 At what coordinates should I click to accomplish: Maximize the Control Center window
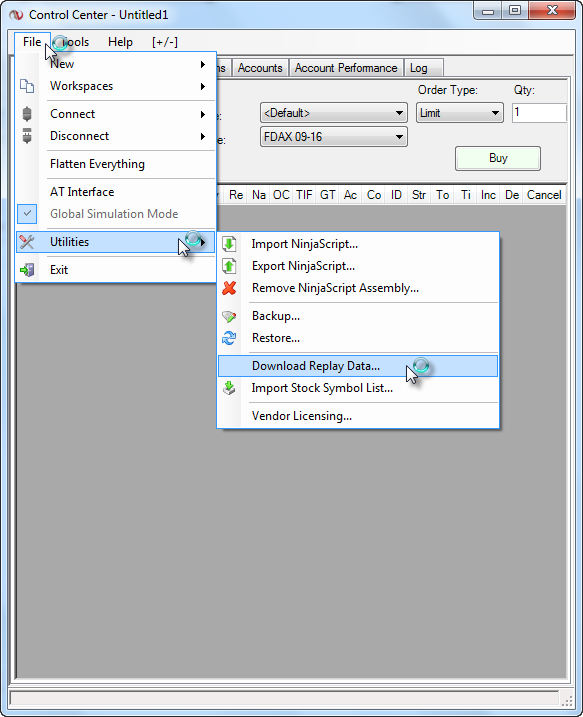pos(515,11)
